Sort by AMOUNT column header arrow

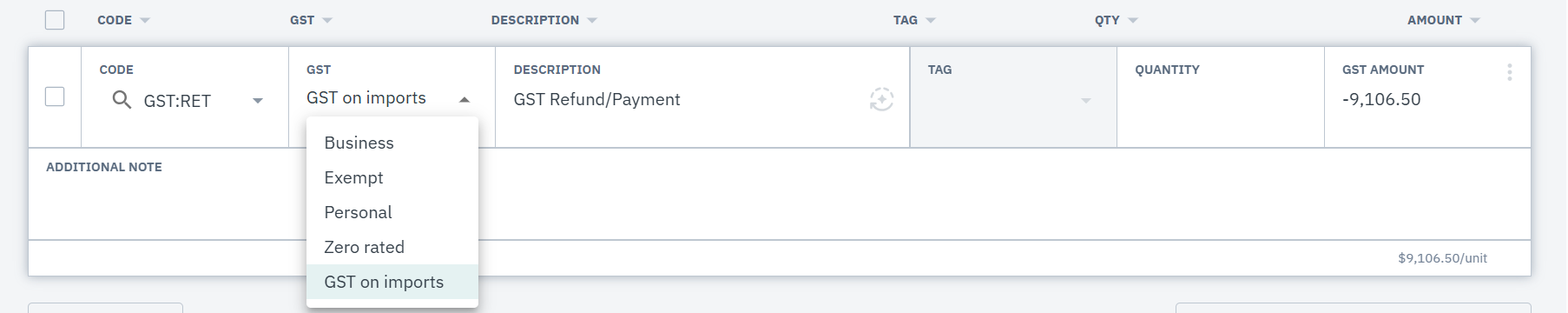coord(1475,20)
